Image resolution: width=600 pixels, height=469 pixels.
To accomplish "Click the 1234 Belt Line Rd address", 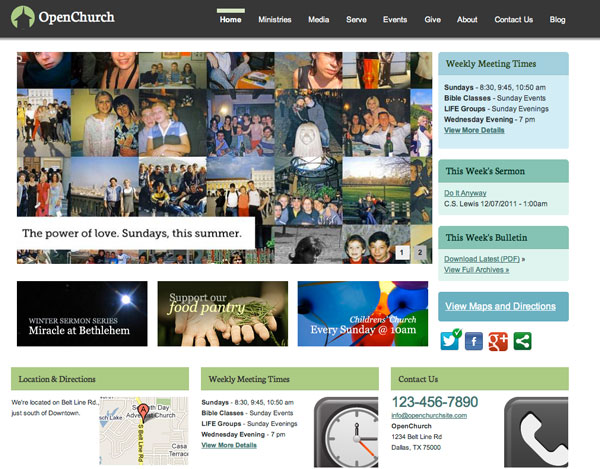I will tap(416, 436).
